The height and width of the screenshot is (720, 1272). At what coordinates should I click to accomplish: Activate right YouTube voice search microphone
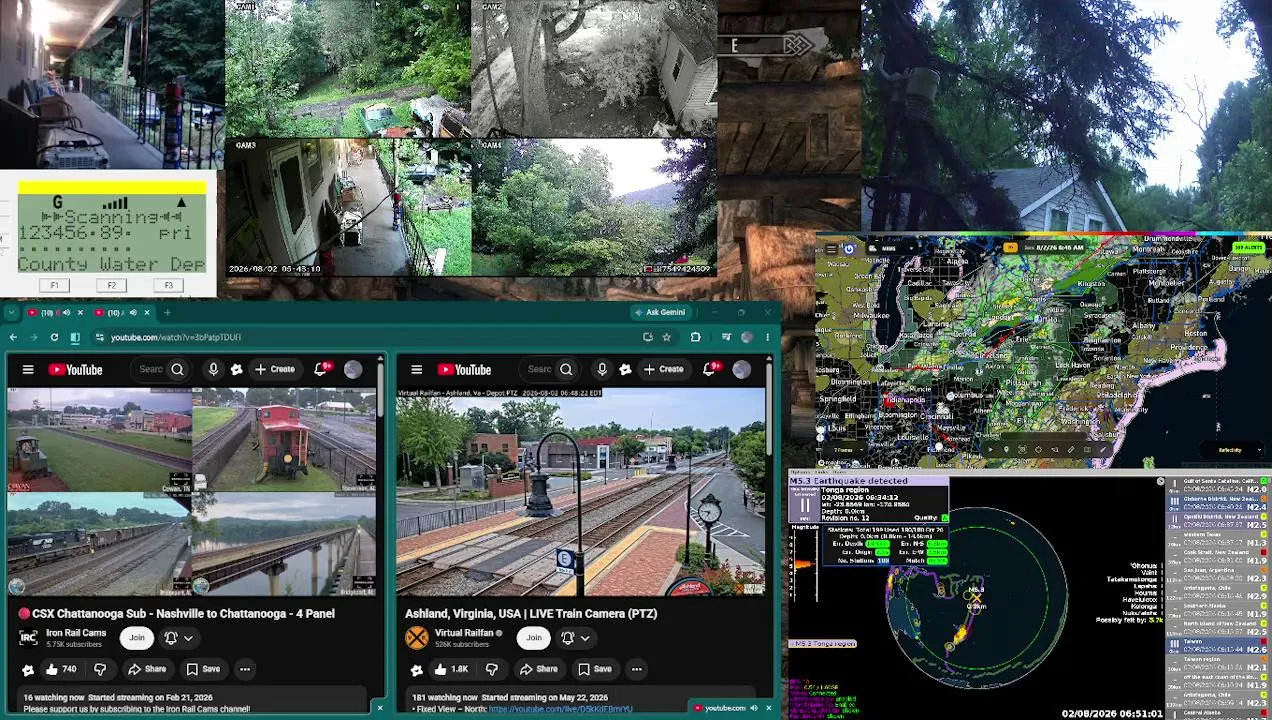(x=602, y=370)
